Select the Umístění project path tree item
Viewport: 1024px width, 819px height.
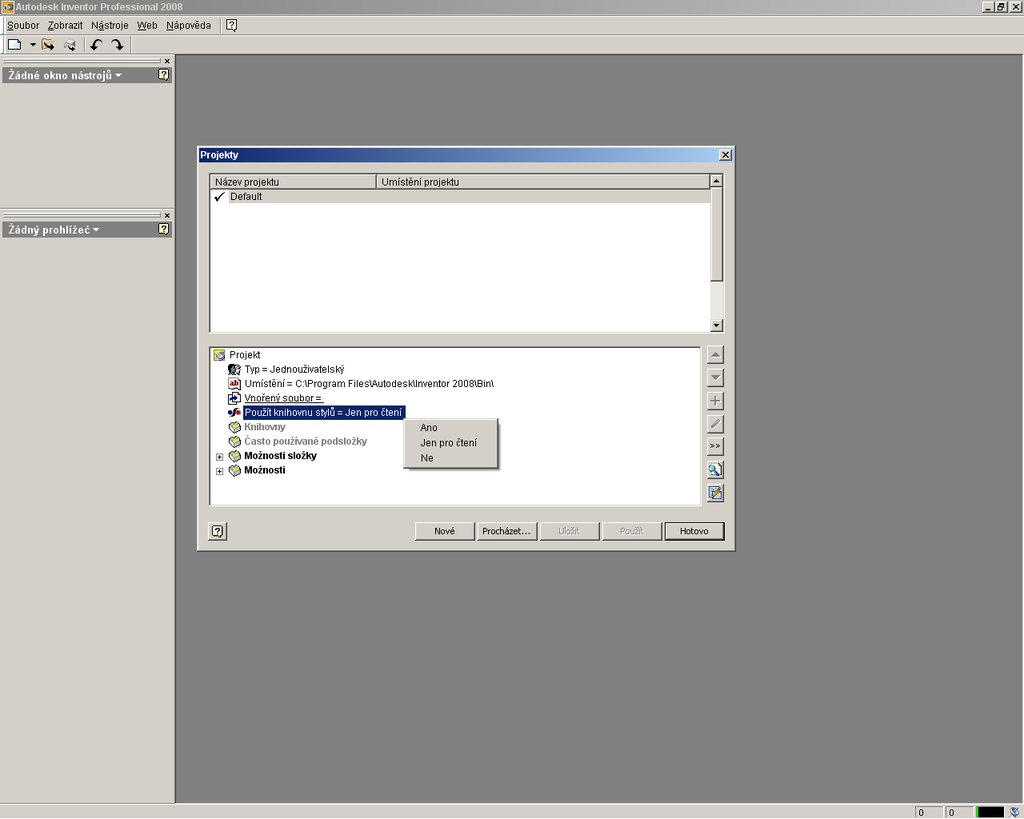369,384
